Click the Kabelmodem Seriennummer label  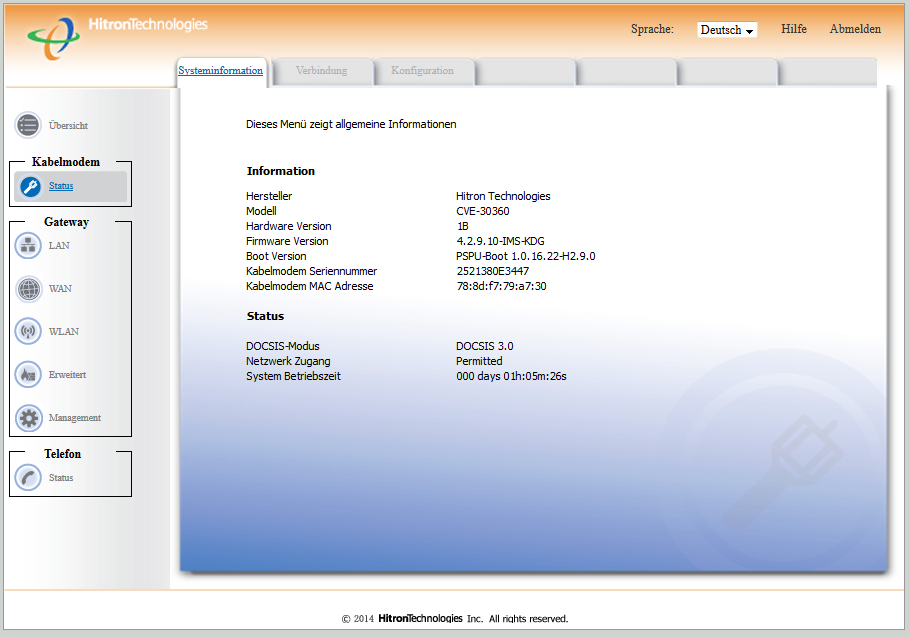[x=312, y=272]
